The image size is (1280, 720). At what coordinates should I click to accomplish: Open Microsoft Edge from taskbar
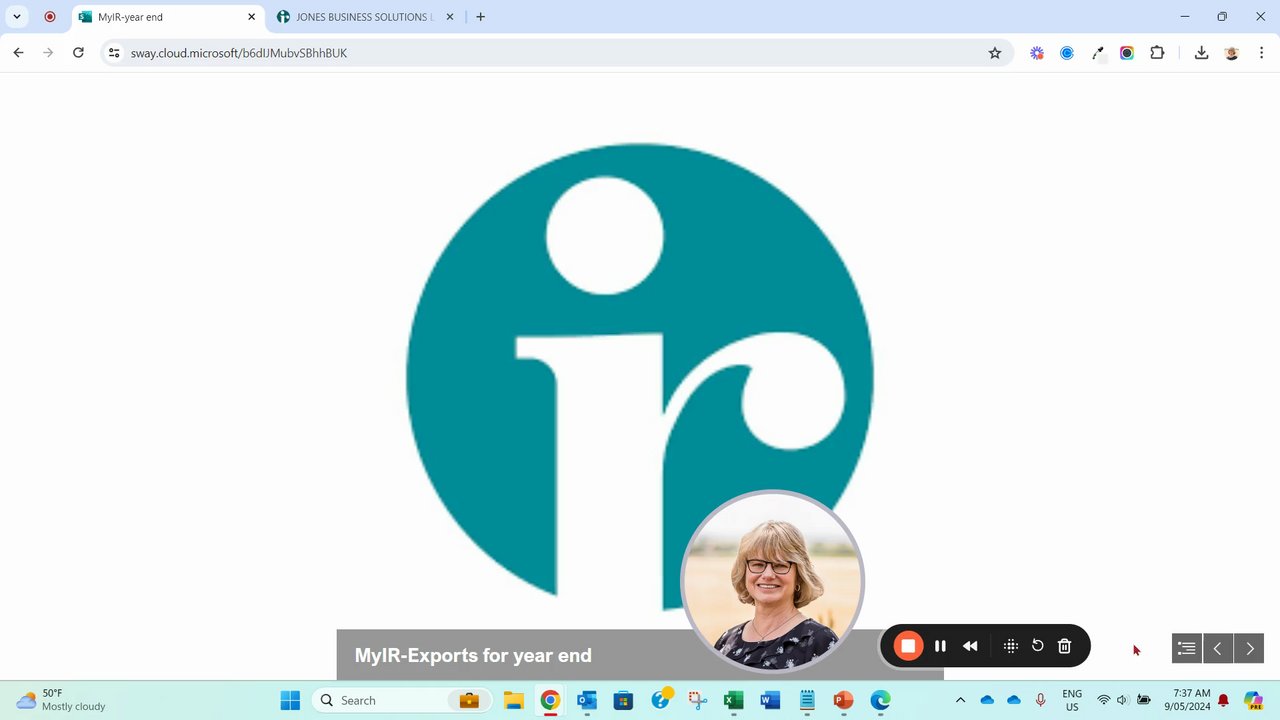(880, 700)
